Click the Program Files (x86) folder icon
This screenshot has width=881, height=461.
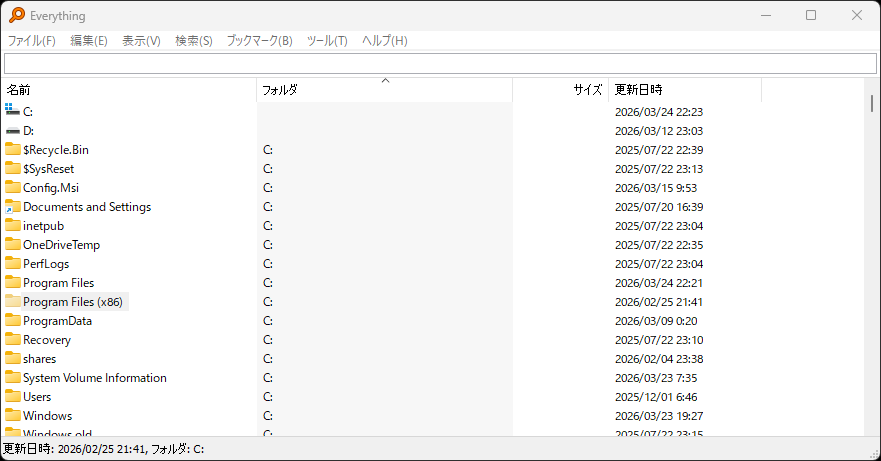(x=12, y=301)
